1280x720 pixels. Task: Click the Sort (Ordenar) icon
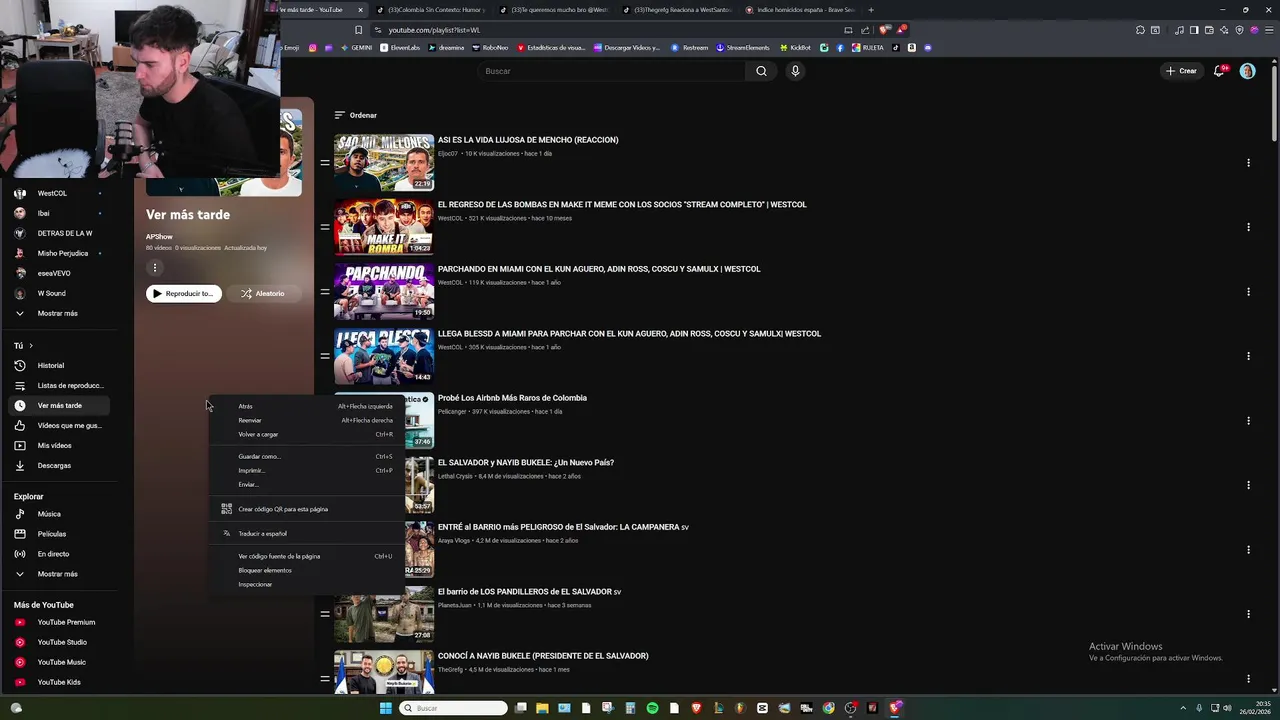pos(340,115)
